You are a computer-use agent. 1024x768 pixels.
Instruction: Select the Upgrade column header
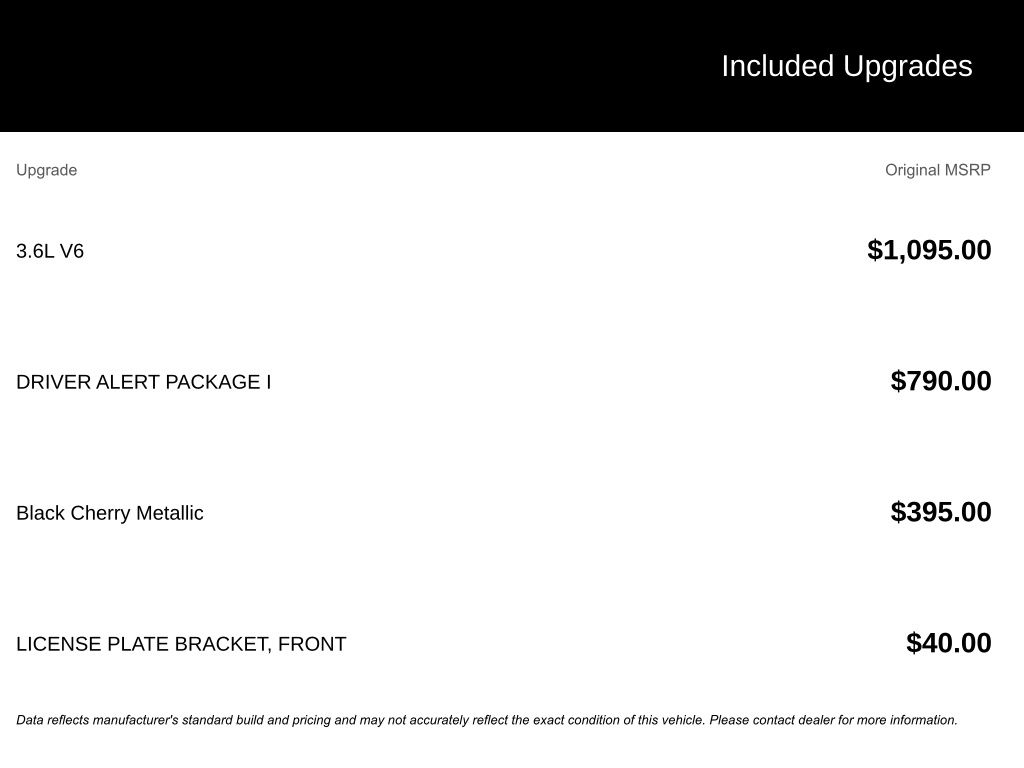pos(46,170)
